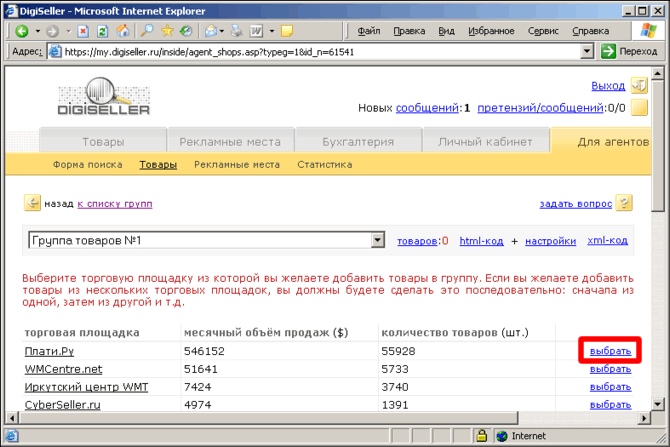Viewport: 670px width, 447px height.
Task: Click horizontal scrollbar right arrow
Action: 644,418
